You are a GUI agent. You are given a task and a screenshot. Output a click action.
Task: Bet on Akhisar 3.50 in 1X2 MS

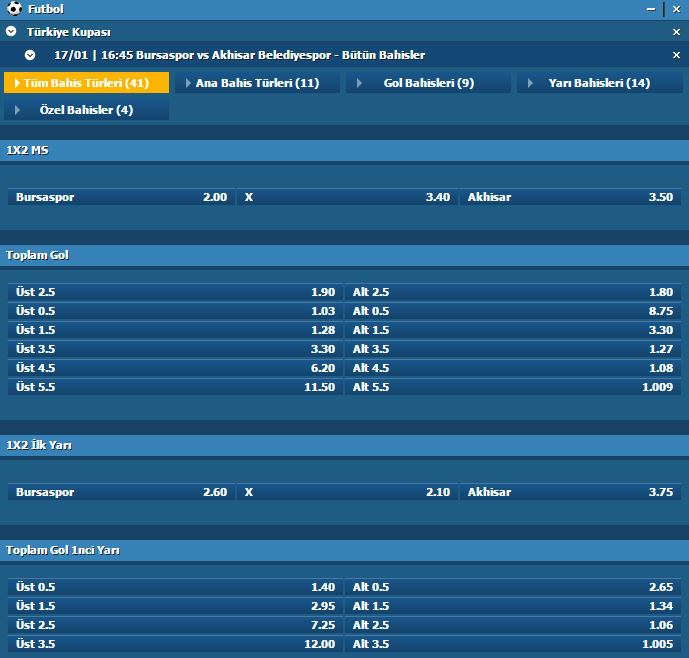click(570, 197)
